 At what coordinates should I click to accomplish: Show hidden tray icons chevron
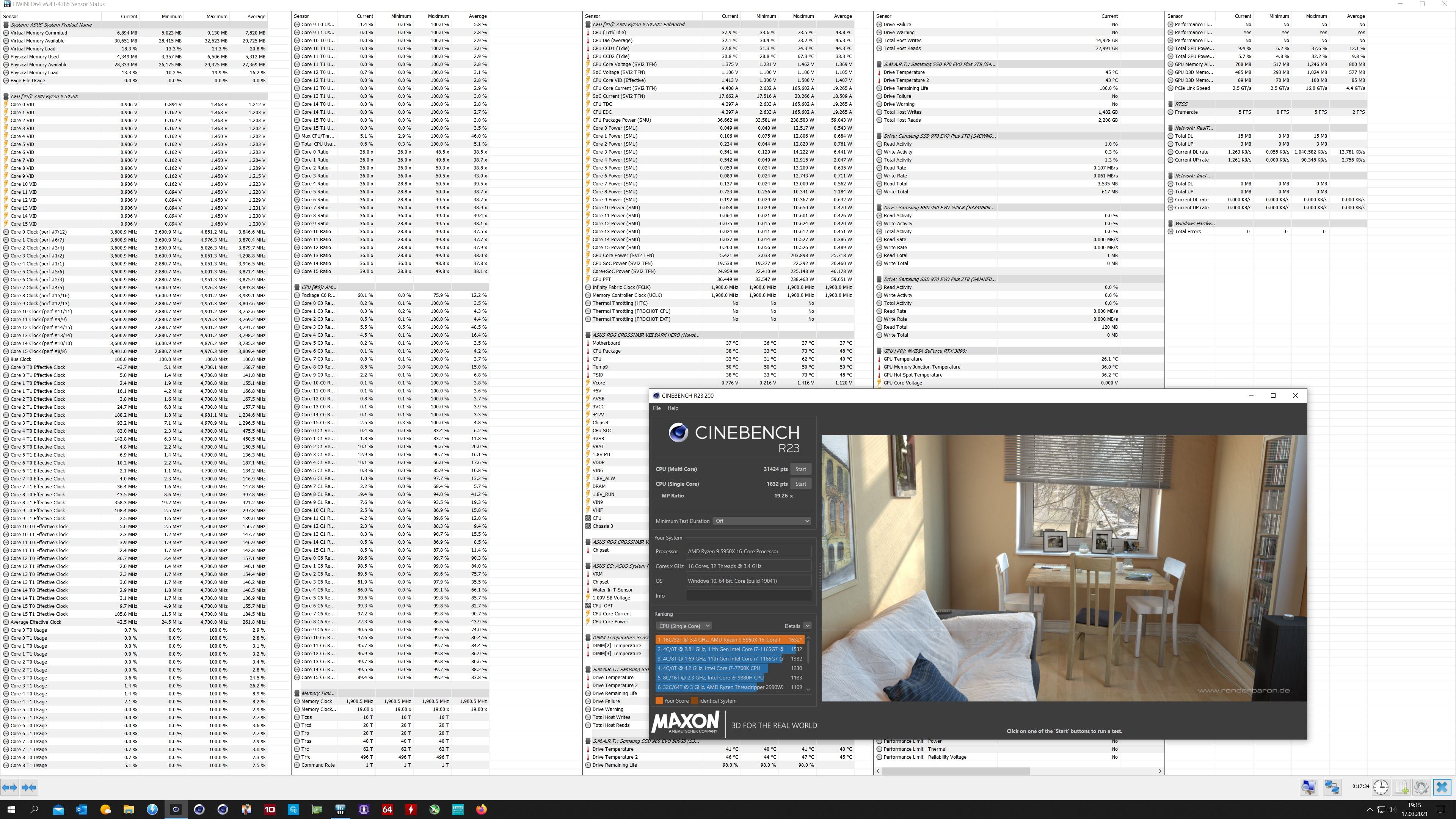[x=1370, y=810]
